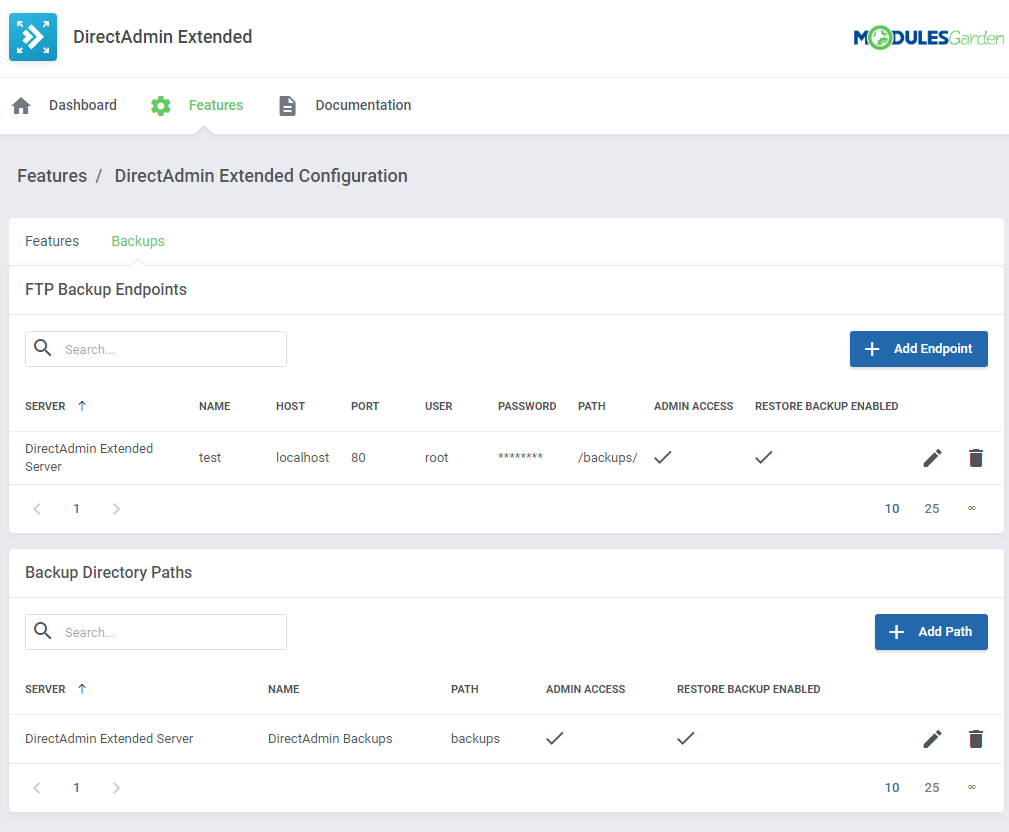Show 25 entries in FTP endpoints table
The width and height of the screenshot is (1009, 832).
tap(932, 509)
